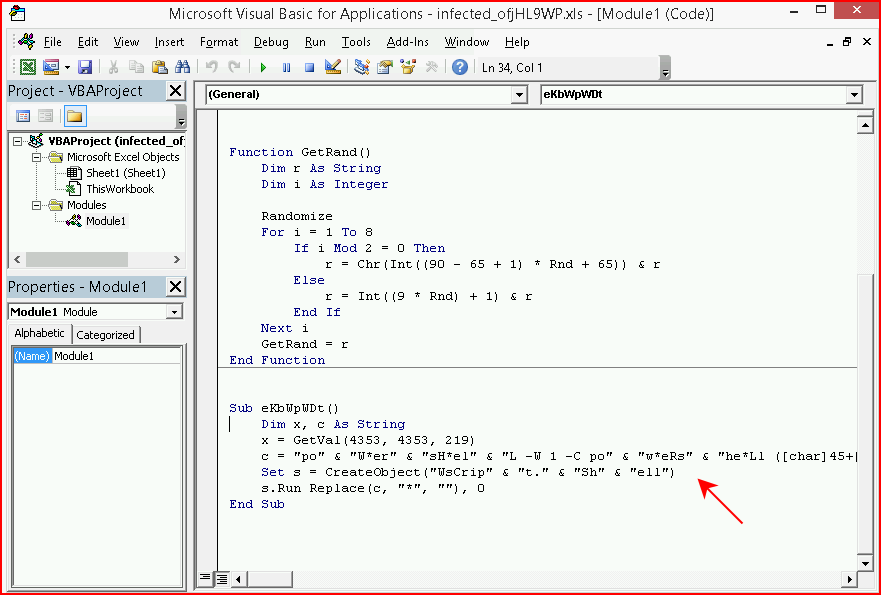This screenshot has height=595, width=881.
Task: Open the Format menu
Action: [219, 42]
